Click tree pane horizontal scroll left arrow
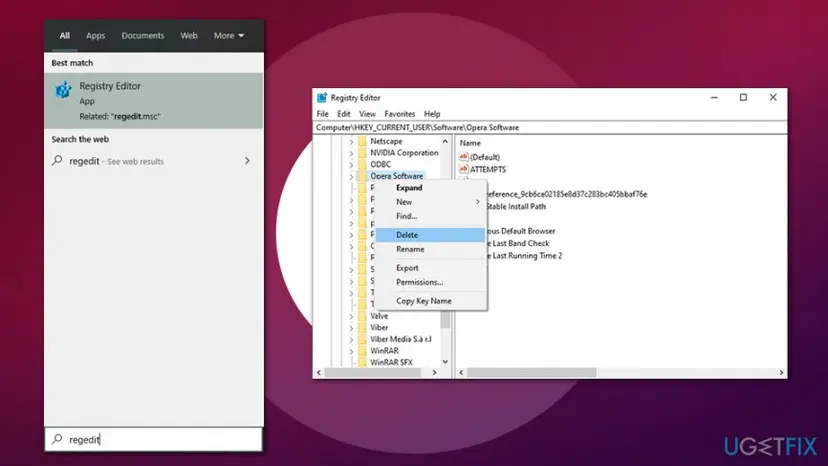This screenshot has width=828, height=466. (x=318, y=372)
